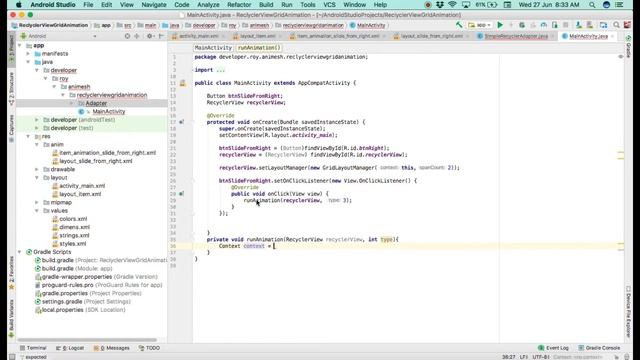640x360 pixels.
Task: Open the Refactor menu
Action: 239,5
